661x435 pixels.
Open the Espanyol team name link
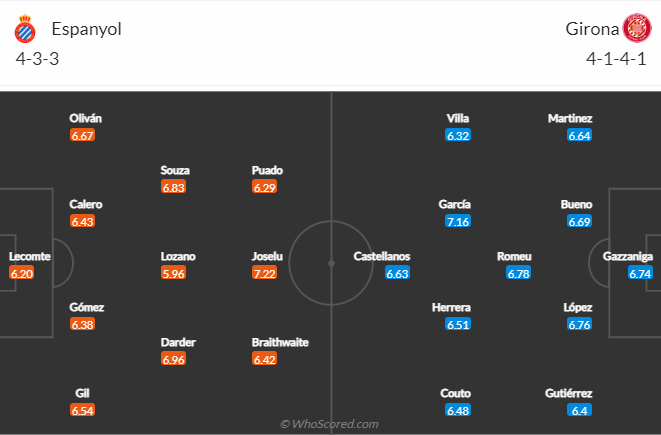coord(86,29)
